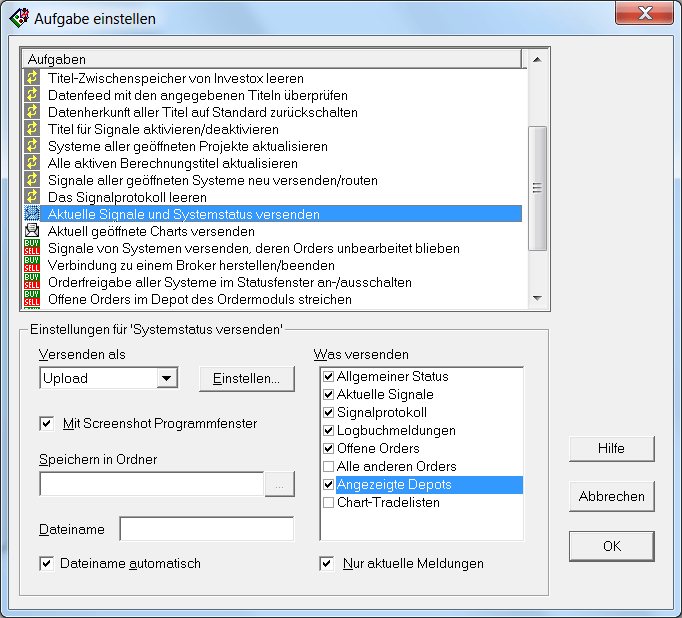This screenshot has width=682, height=618.
Task: Click the Dateiname text field
Action: (x=206, y=529)
